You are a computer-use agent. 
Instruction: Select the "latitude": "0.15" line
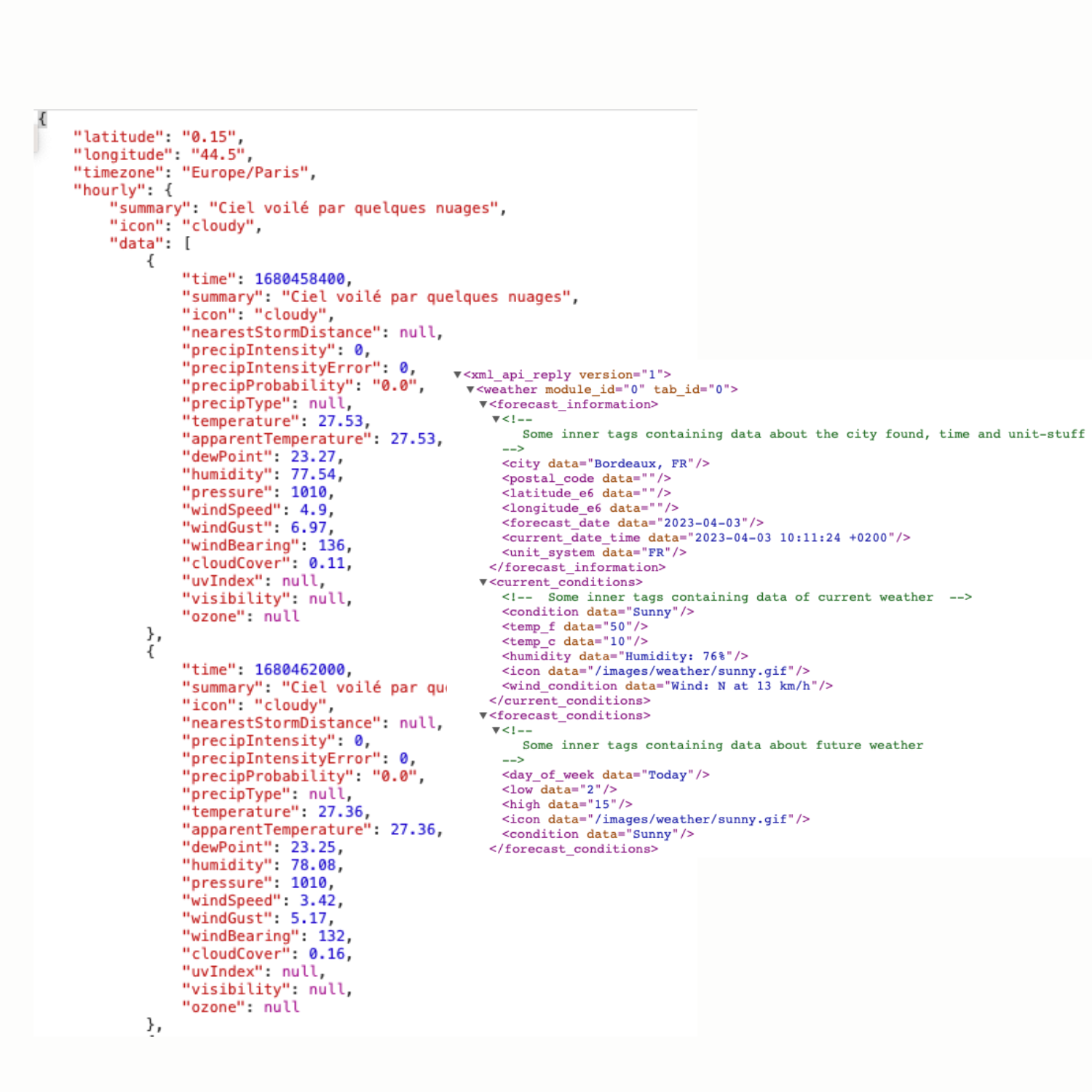coord(159,137)
